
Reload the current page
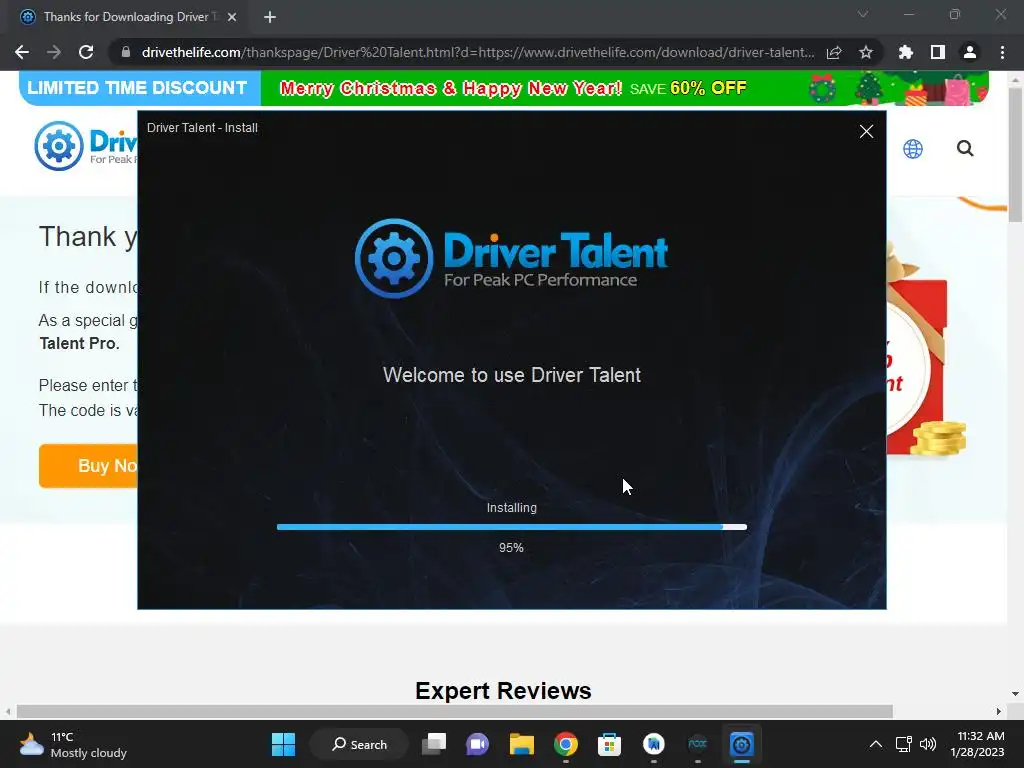point(86,52)
